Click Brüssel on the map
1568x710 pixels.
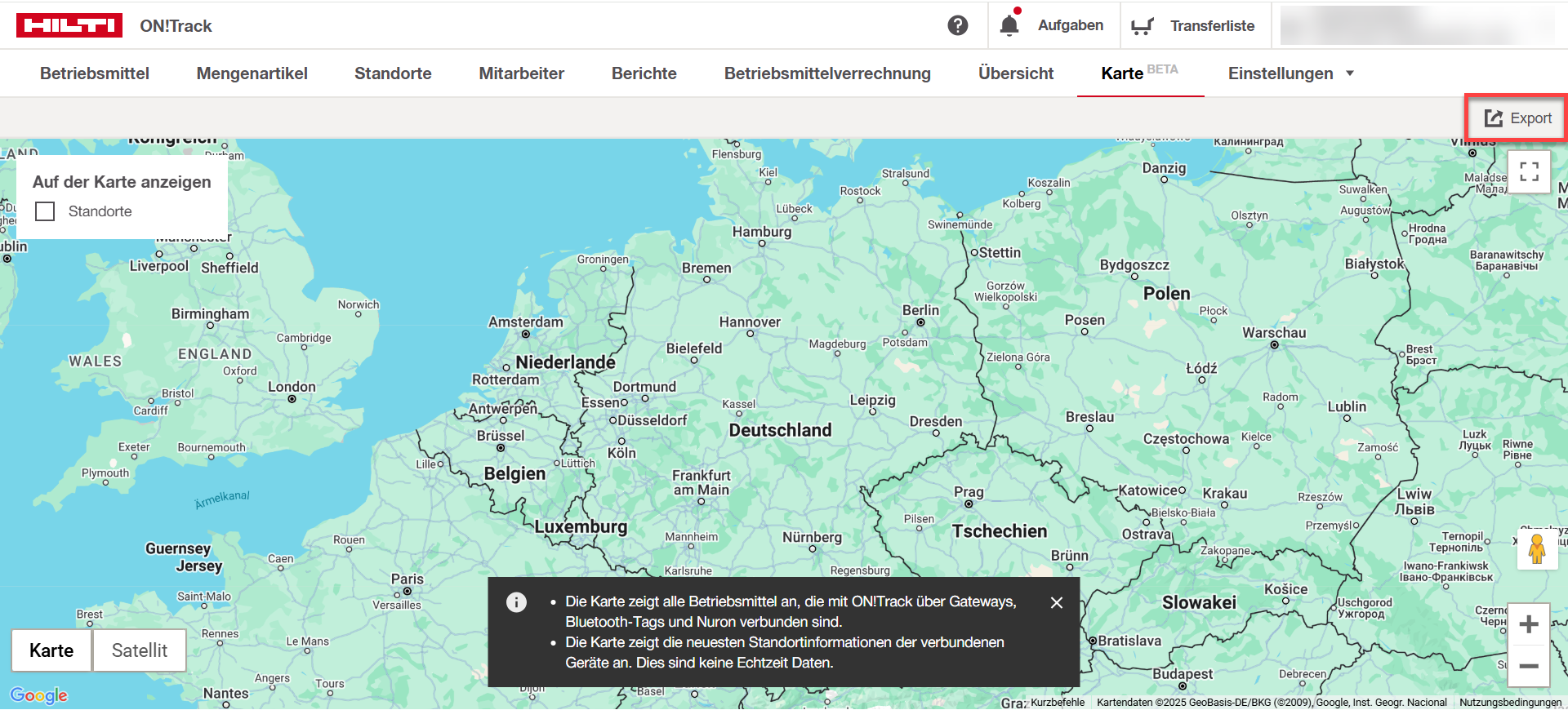click(501, 436)
